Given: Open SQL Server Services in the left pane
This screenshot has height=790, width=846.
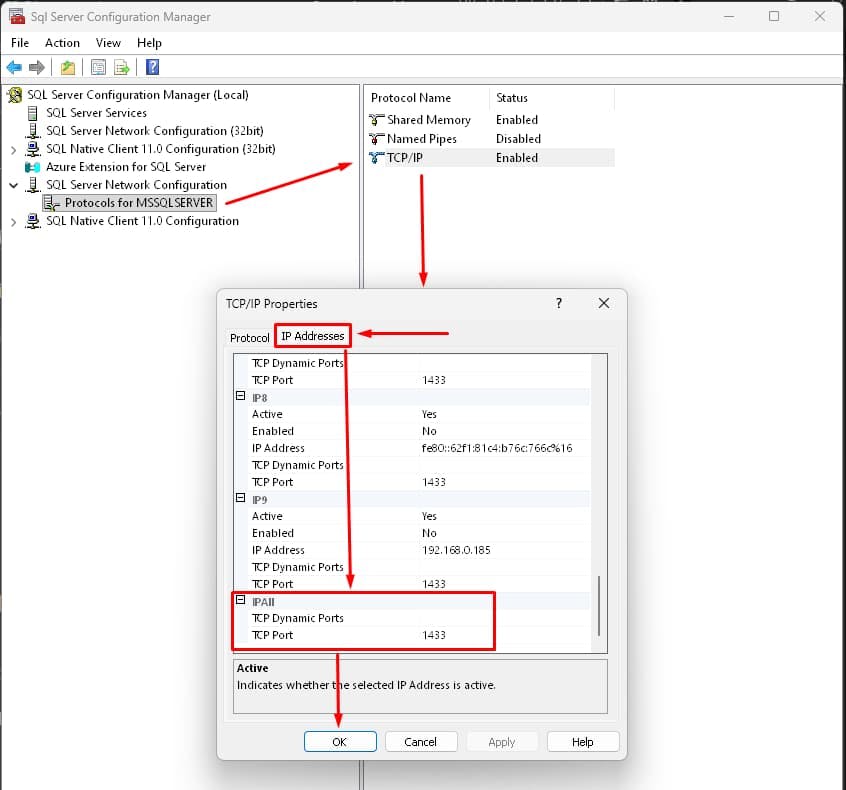Looking at the screenshot, I should [95, 112].
